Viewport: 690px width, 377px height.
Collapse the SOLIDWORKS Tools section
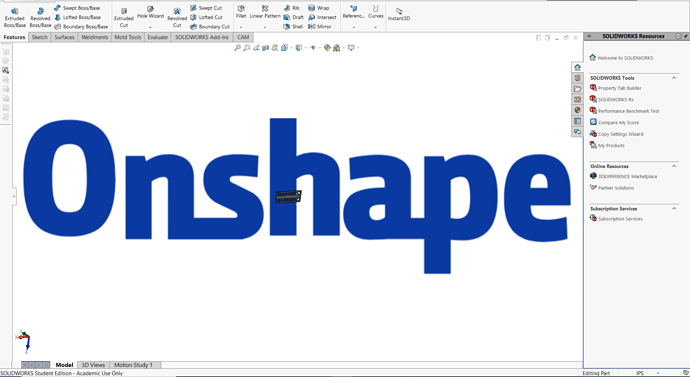point(674,78)
